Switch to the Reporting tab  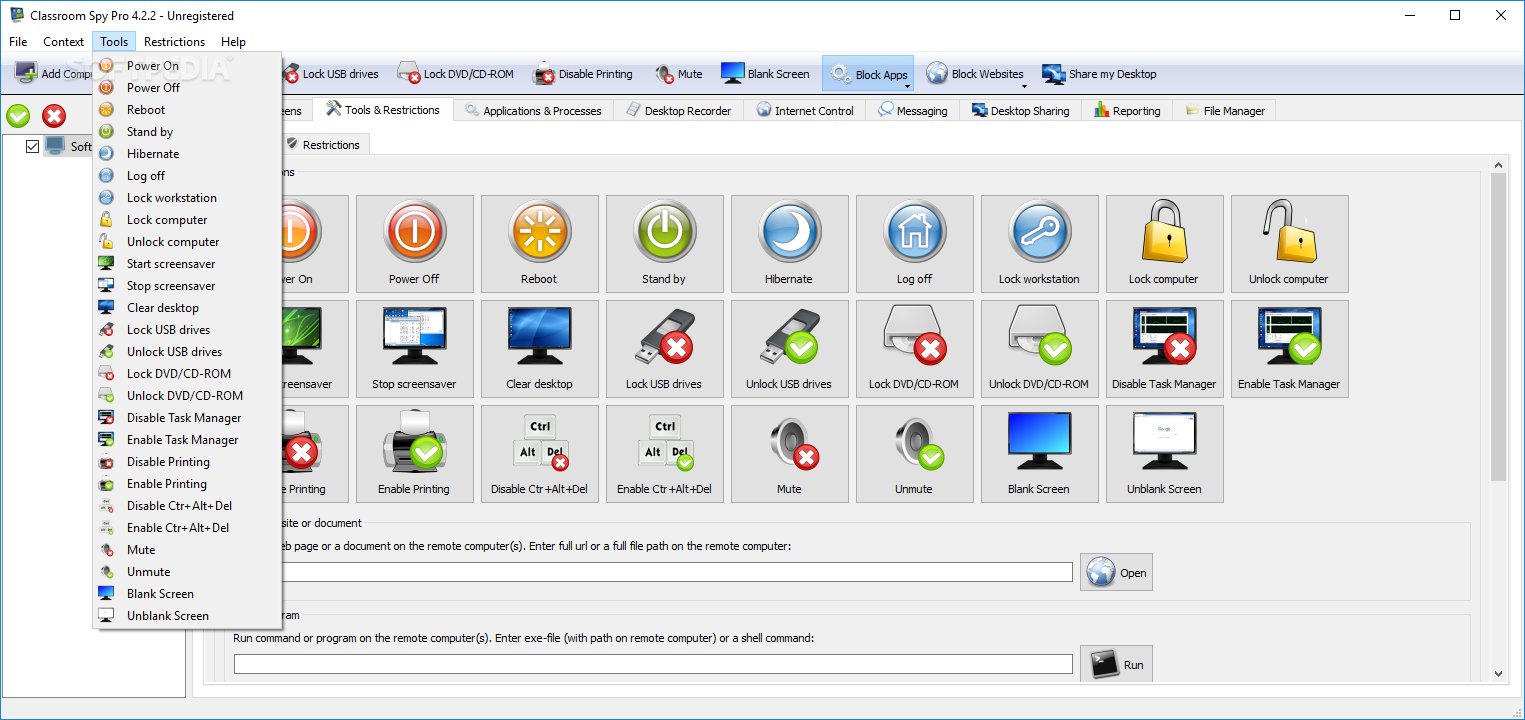(1127, 111)
